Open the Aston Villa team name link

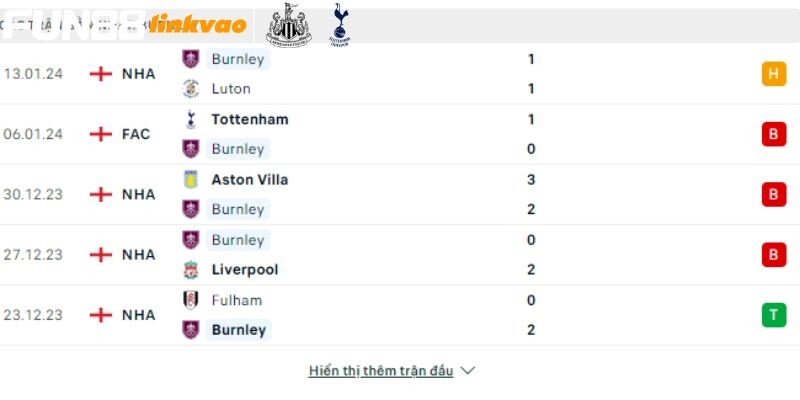pyautogui.click(x=250, y=180)
